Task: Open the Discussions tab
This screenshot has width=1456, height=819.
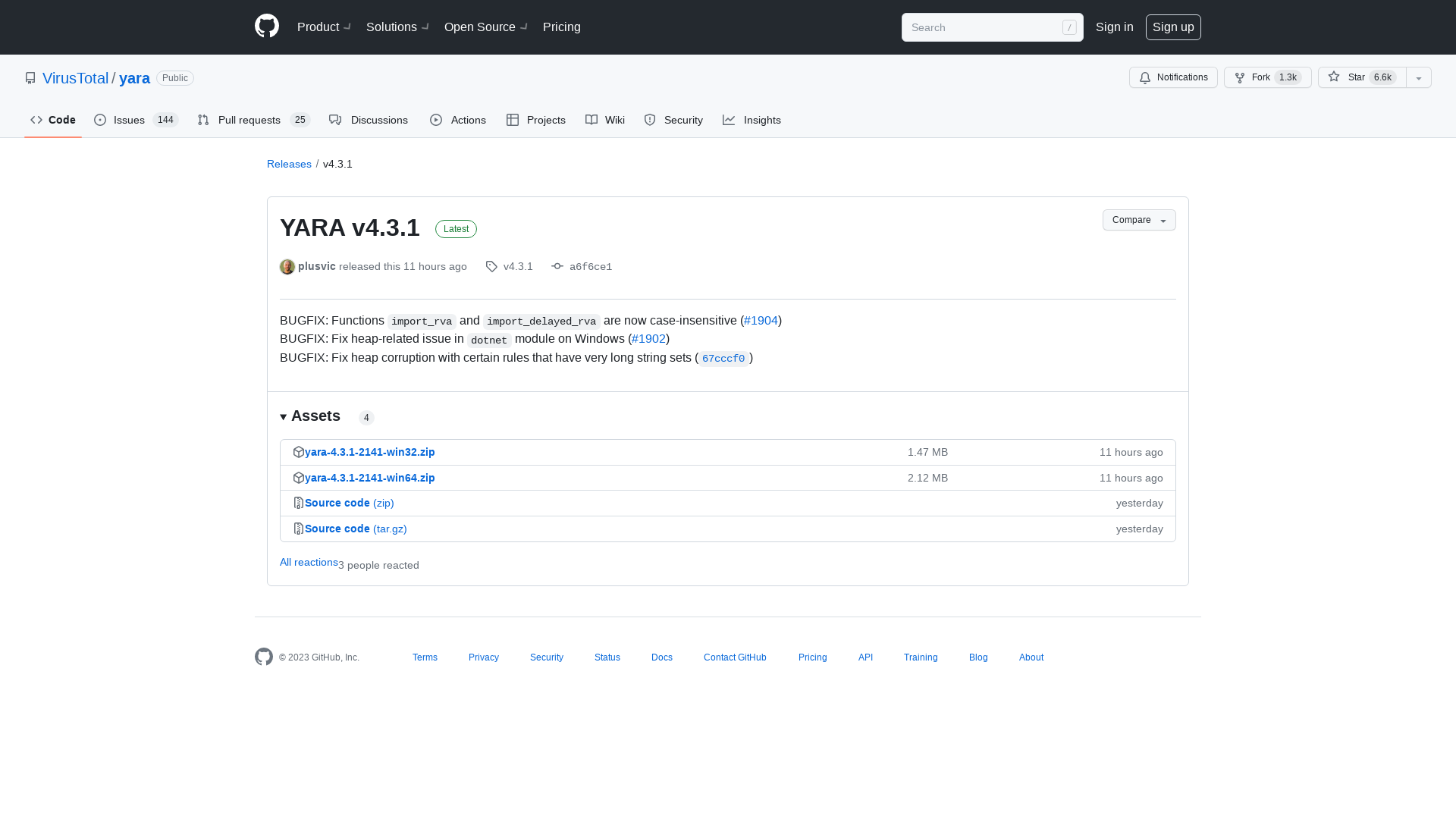Action: point(369,120)
